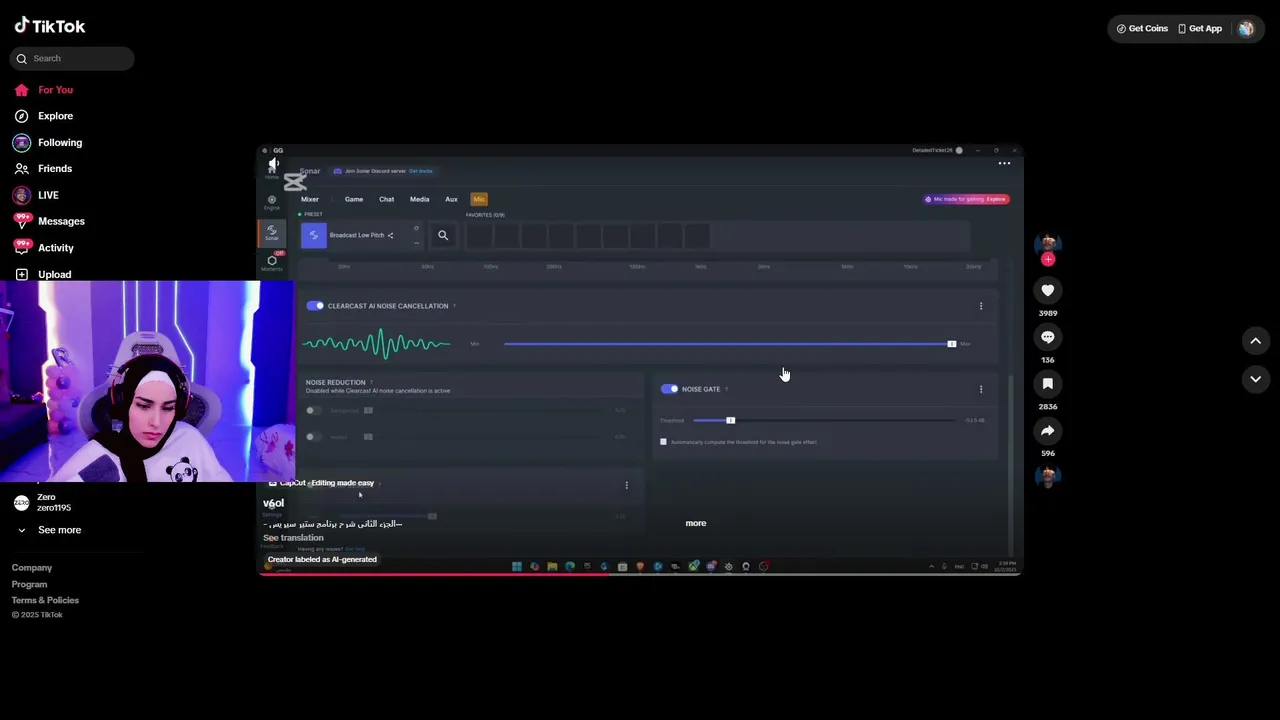The image size is (1280, 720).
Task: Open the Upload page
Action: point(54,274)
